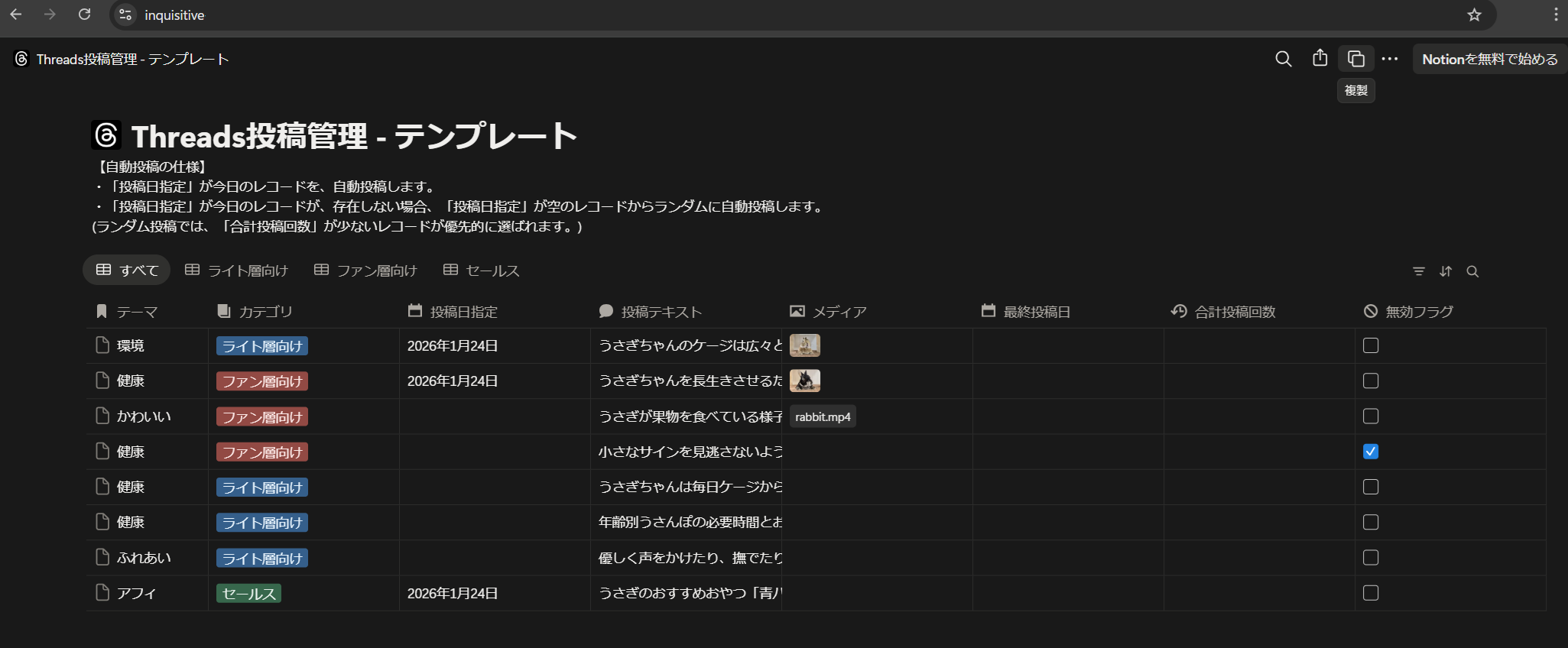Open the 投稿日指定 column header menu

tap(463, 312)
